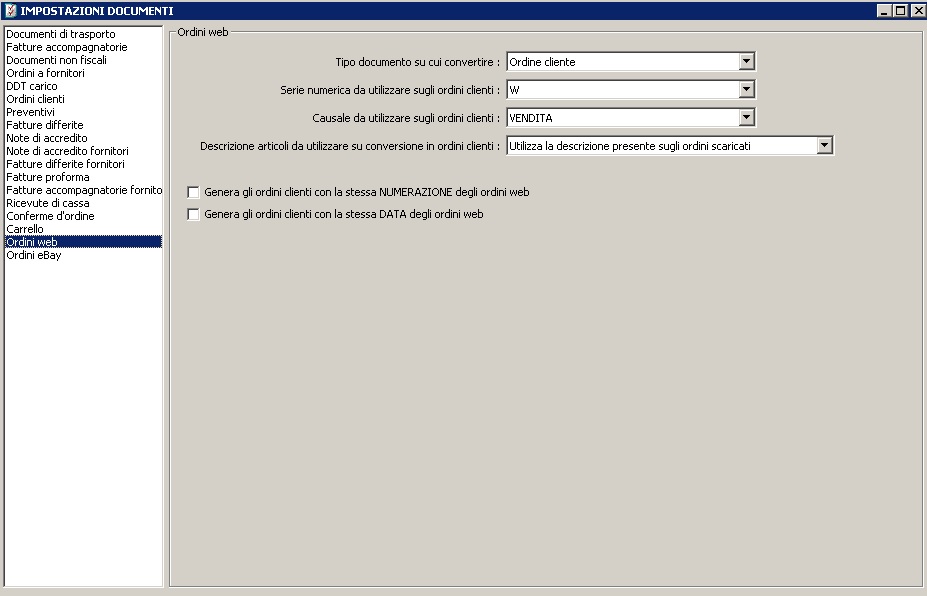
Task: Open Descrizione articoli dropdown arrow
Action: click(x=824, y=145)
